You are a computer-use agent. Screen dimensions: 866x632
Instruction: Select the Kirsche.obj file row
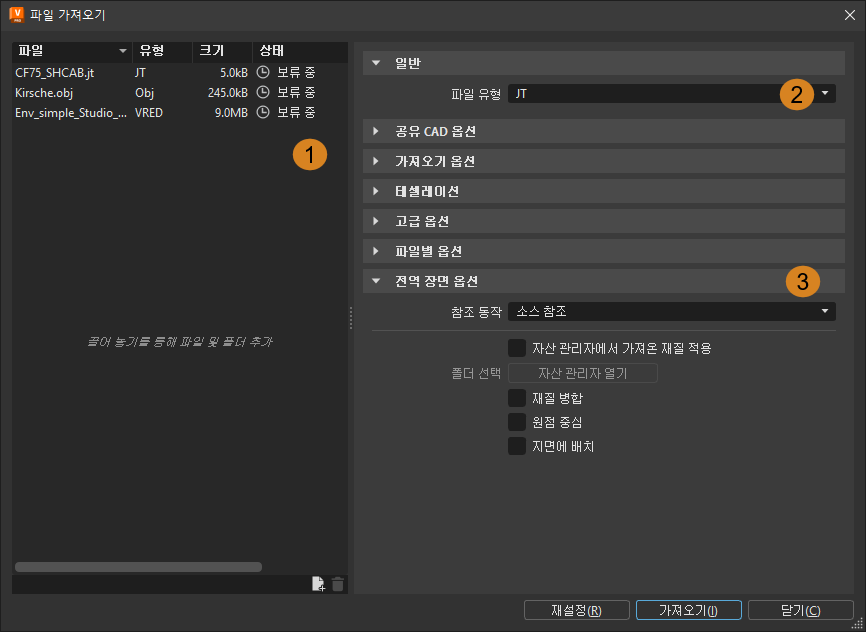pyautogui.click(x=180, y=92)
